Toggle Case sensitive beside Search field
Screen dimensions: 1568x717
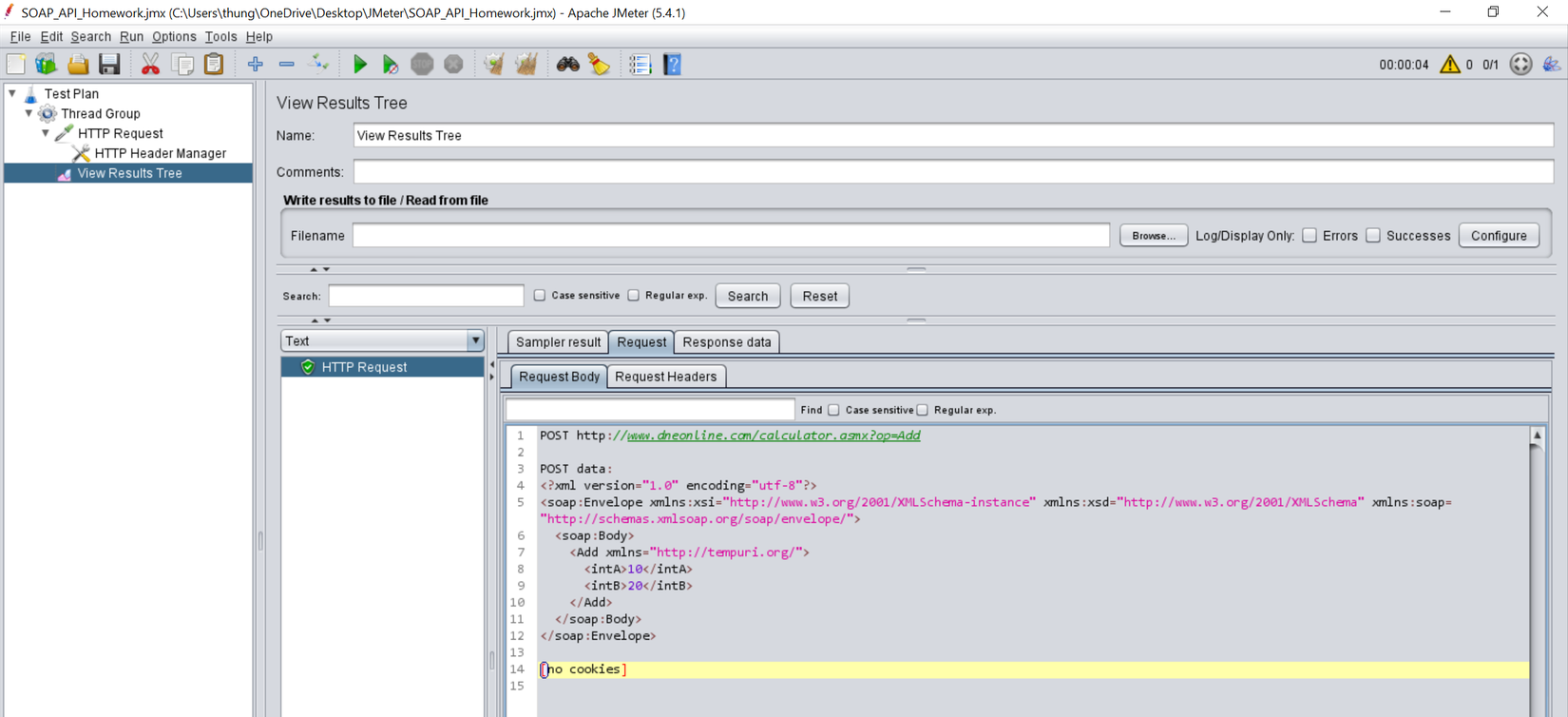pyautogui.click(x=540, y=296)
